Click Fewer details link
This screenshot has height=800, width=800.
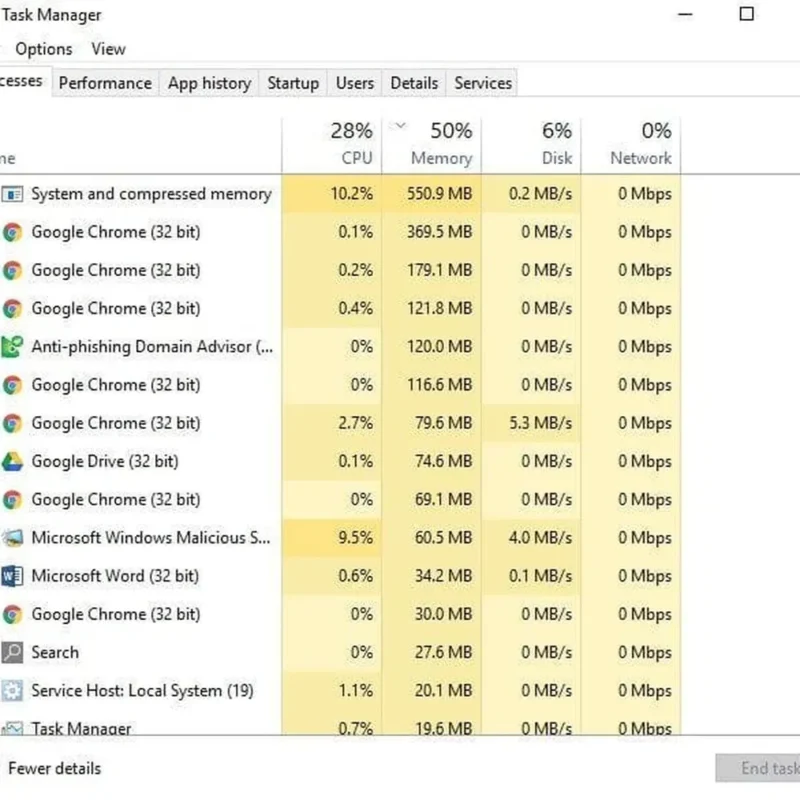tap(55, 768)
